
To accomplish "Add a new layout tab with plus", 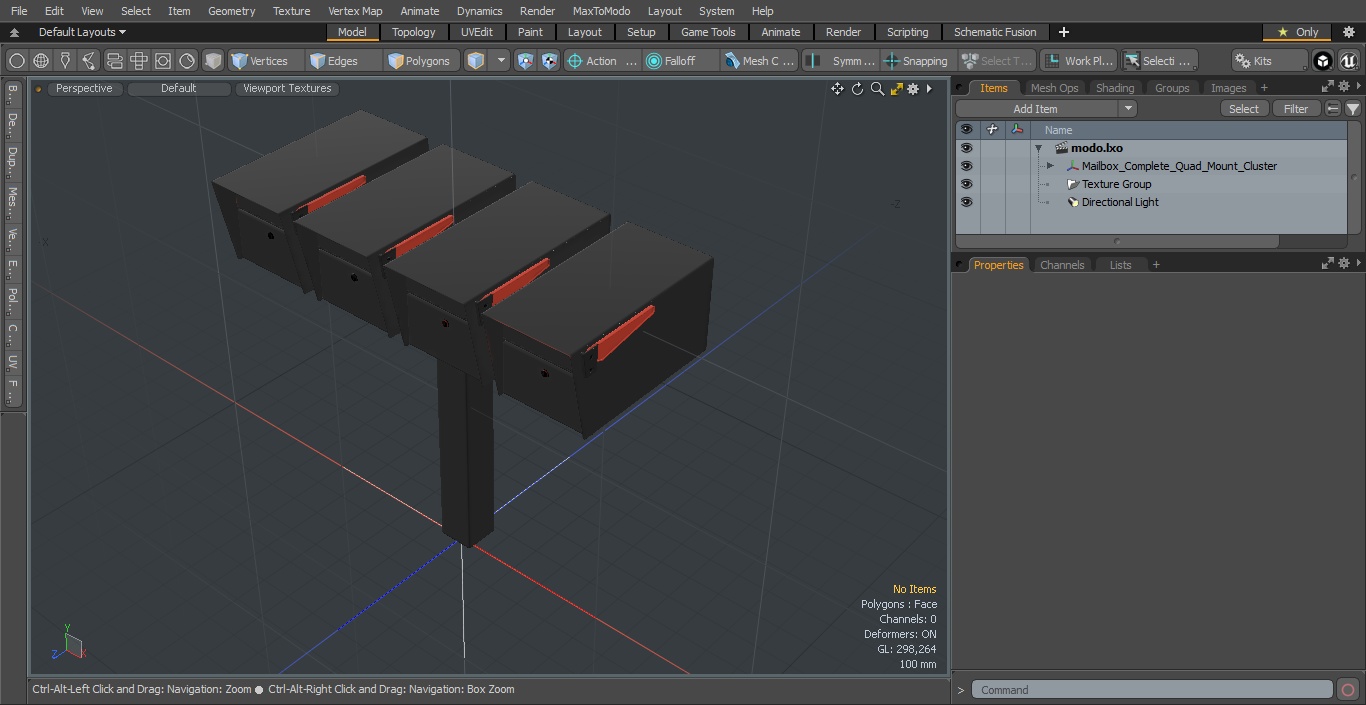I will [x=1063, y=32].
